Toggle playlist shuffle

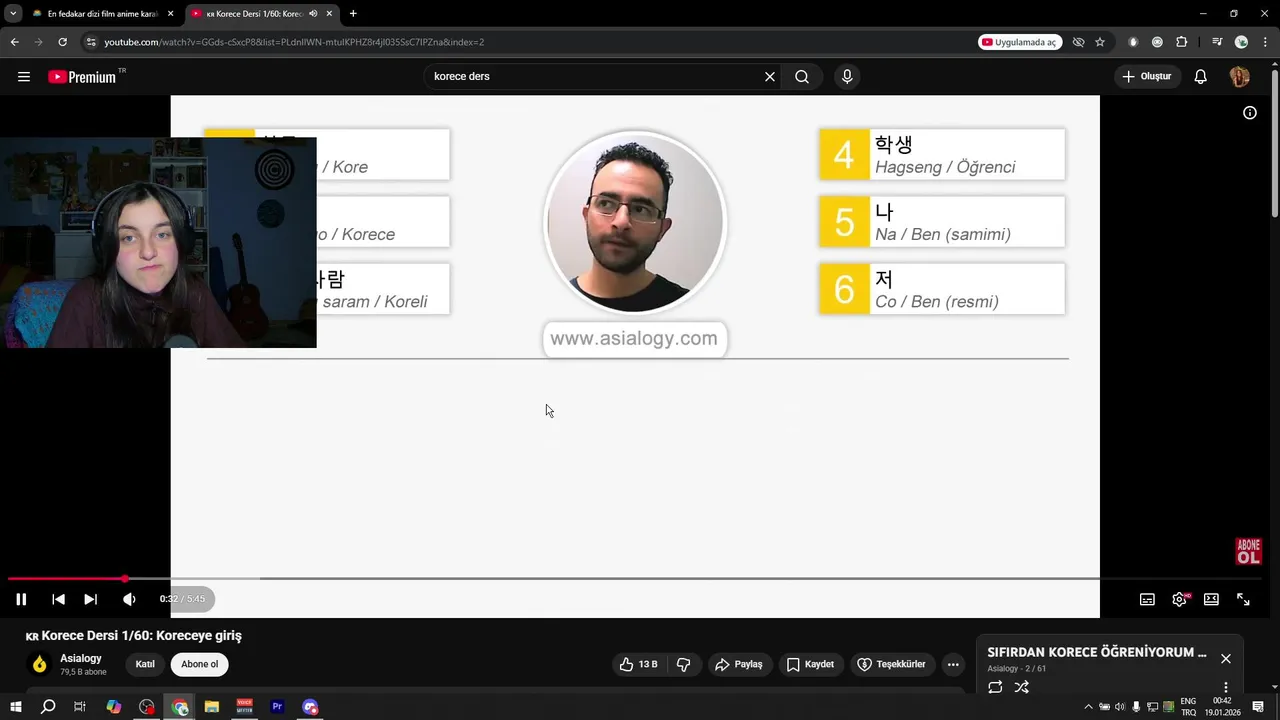coord(1021,687)
